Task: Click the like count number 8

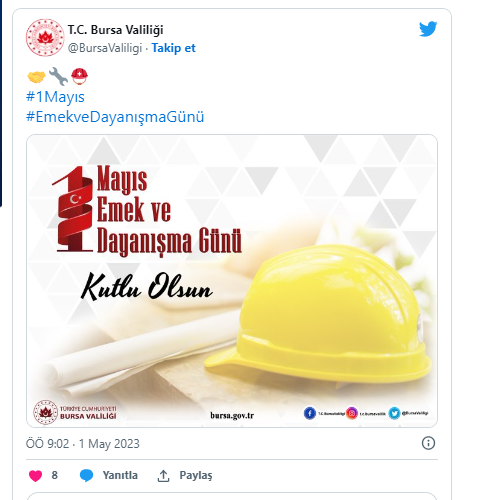Action: click(55, 475)
